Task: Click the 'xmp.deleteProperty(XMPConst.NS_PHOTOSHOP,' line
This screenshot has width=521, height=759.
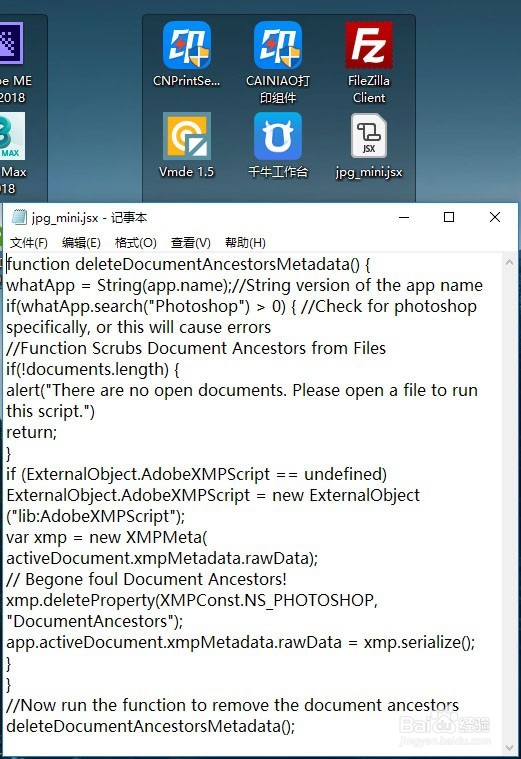Action: [192, 600]
